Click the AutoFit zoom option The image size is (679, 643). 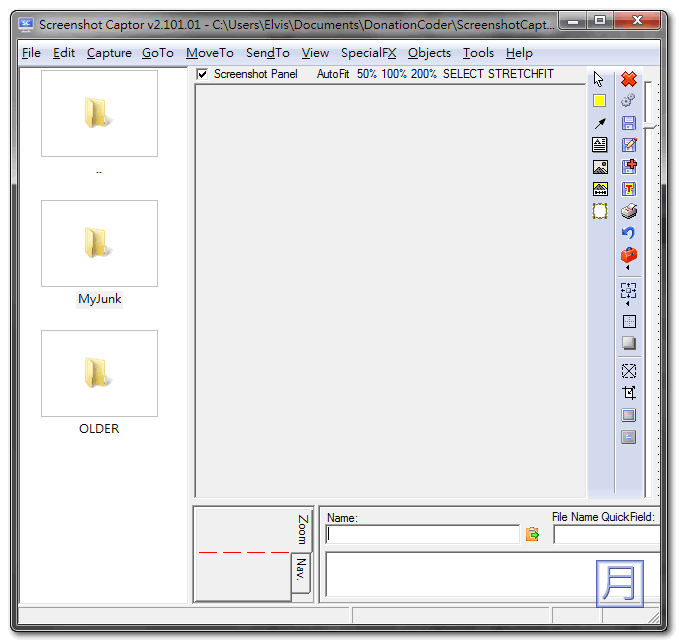point(333,74)
